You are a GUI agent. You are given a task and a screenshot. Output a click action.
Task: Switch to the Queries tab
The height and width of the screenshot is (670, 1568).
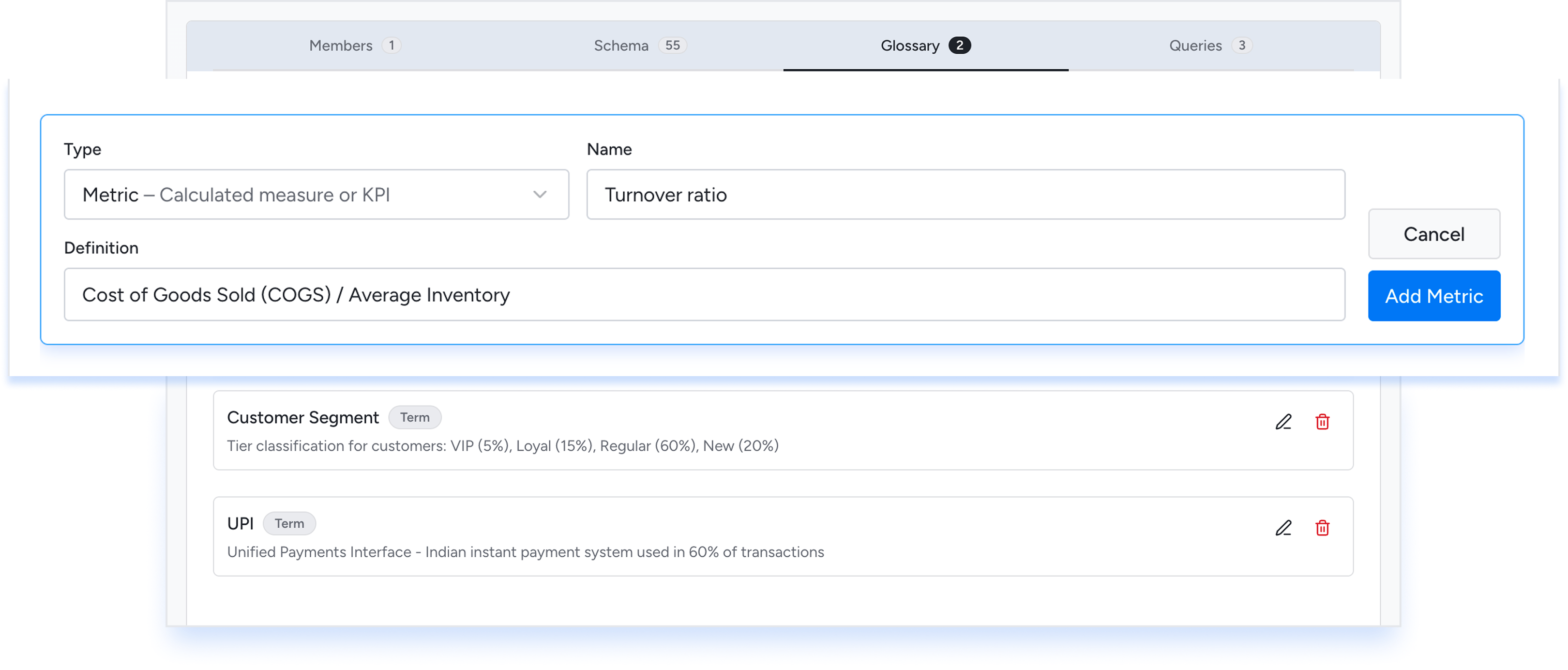click(1195, 45)
